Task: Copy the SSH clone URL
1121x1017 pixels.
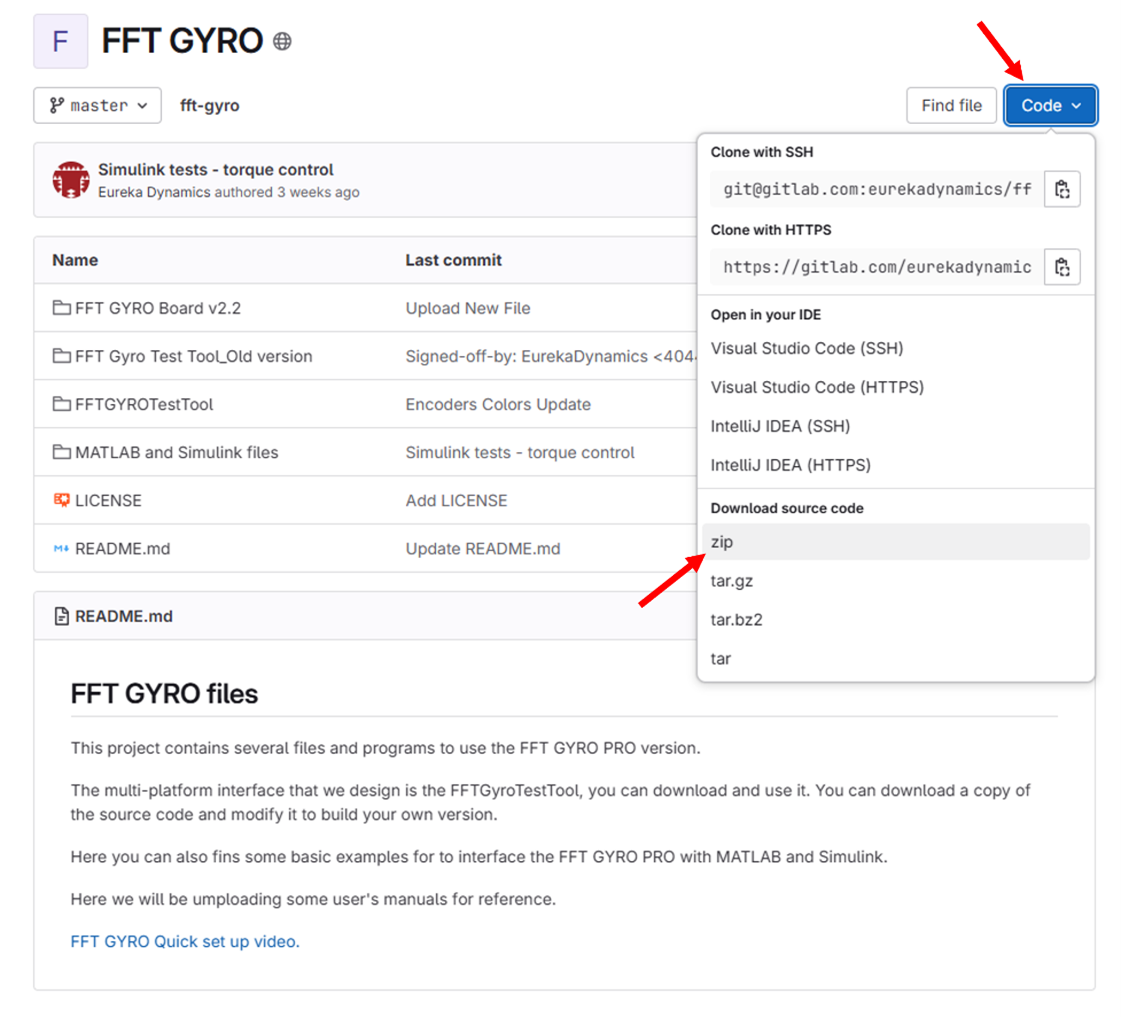Action: click(1062, 189)
